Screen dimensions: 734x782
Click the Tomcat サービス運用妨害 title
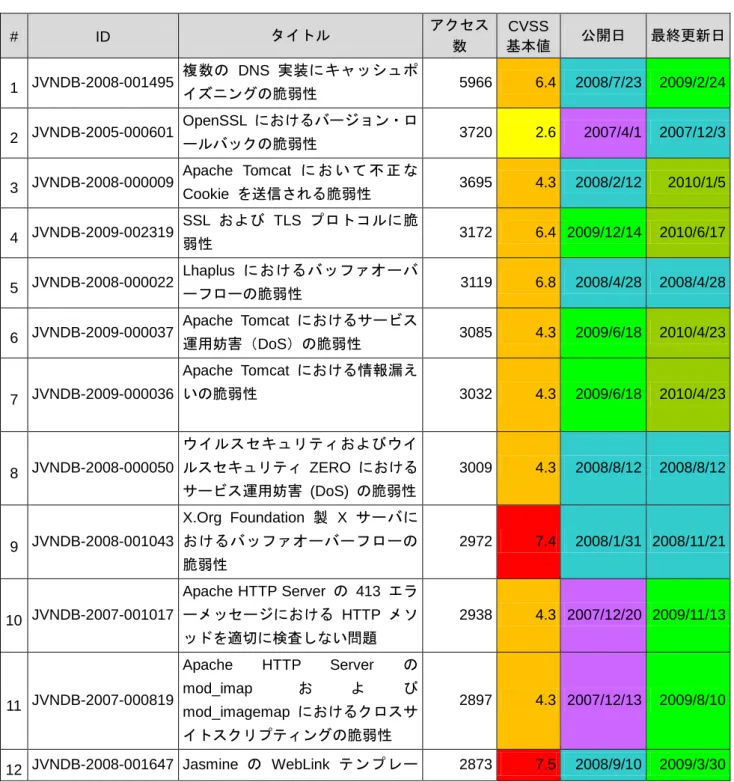pyautogui.click(x=300, y=332)
